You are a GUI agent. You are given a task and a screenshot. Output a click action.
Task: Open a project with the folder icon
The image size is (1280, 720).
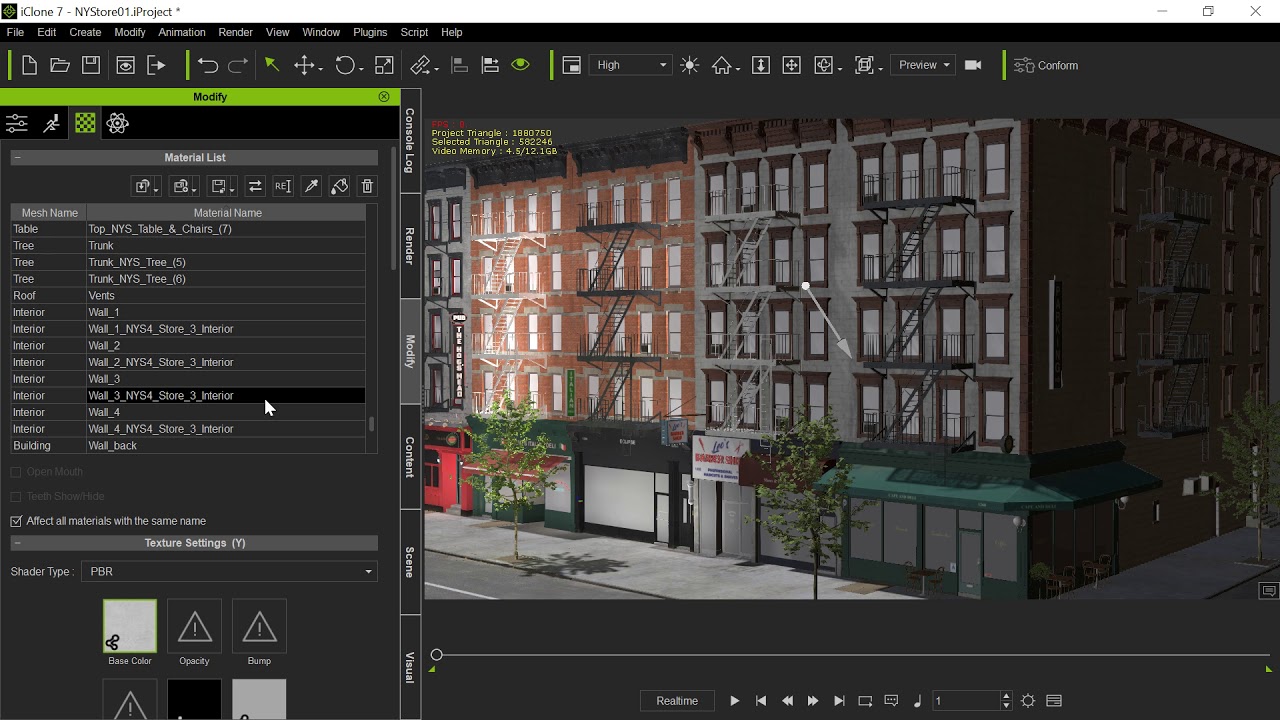60,65
